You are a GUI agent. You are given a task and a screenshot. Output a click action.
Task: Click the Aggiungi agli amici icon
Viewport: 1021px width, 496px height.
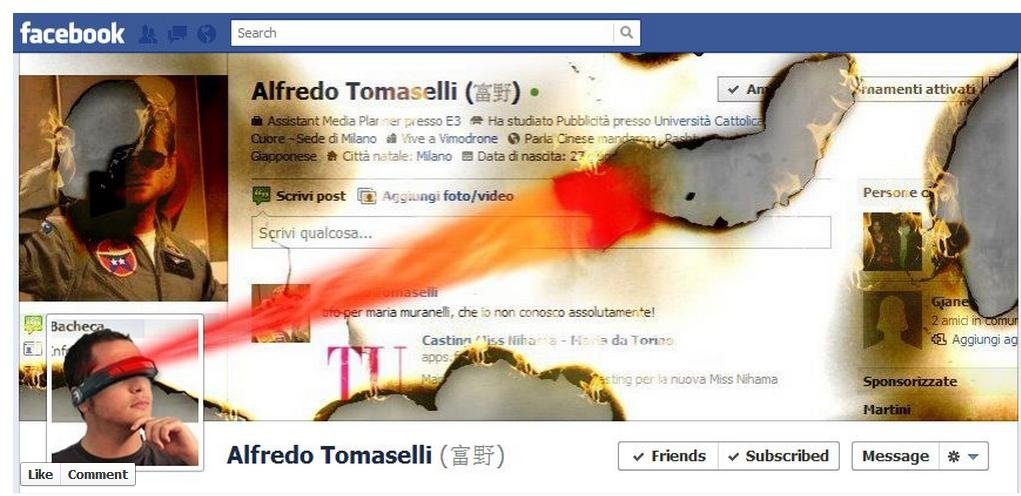(x=938, y=339)
